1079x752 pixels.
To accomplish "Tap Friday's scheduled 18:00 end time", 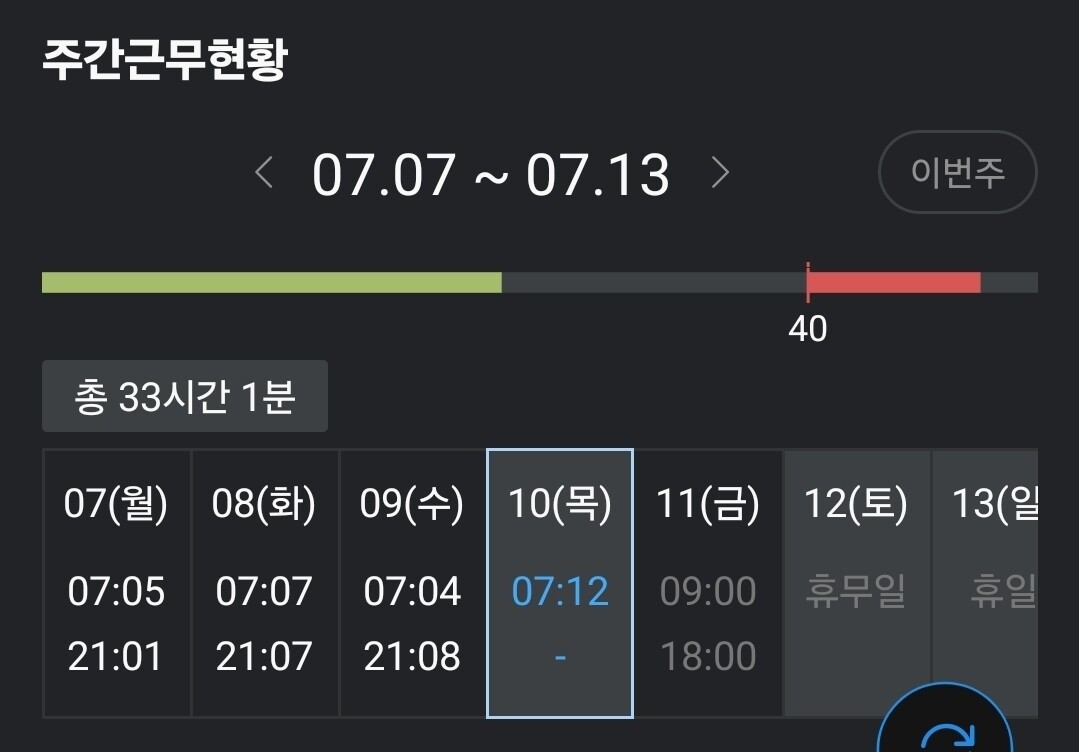I will pos(708,657).
